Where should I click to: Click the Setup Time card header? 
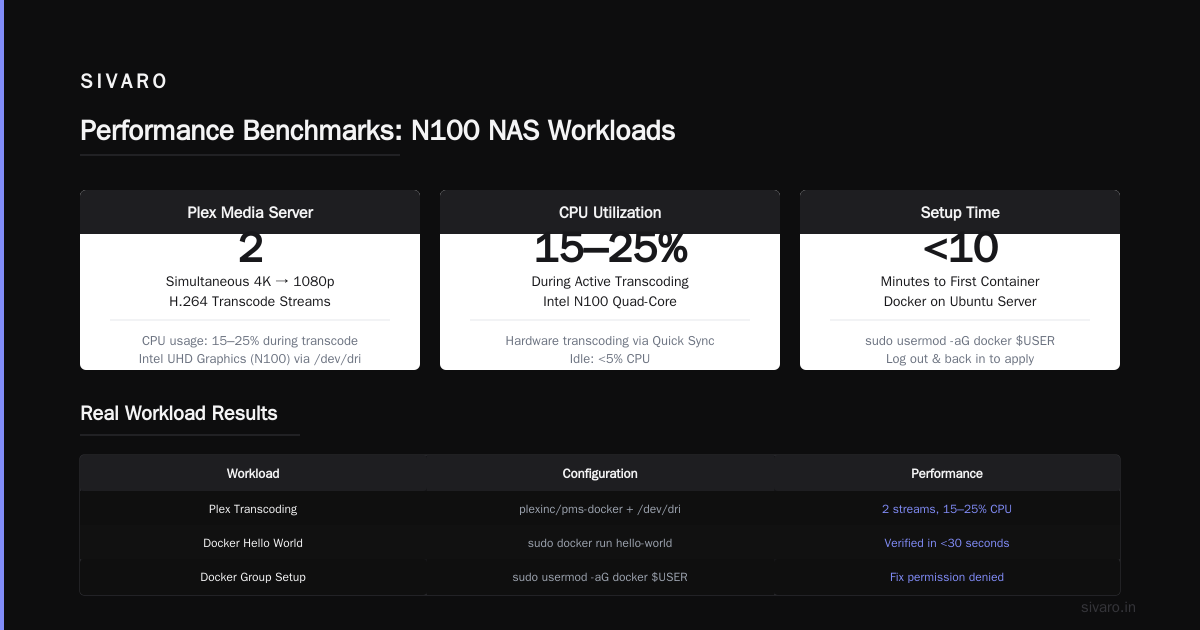click(960, 212)
